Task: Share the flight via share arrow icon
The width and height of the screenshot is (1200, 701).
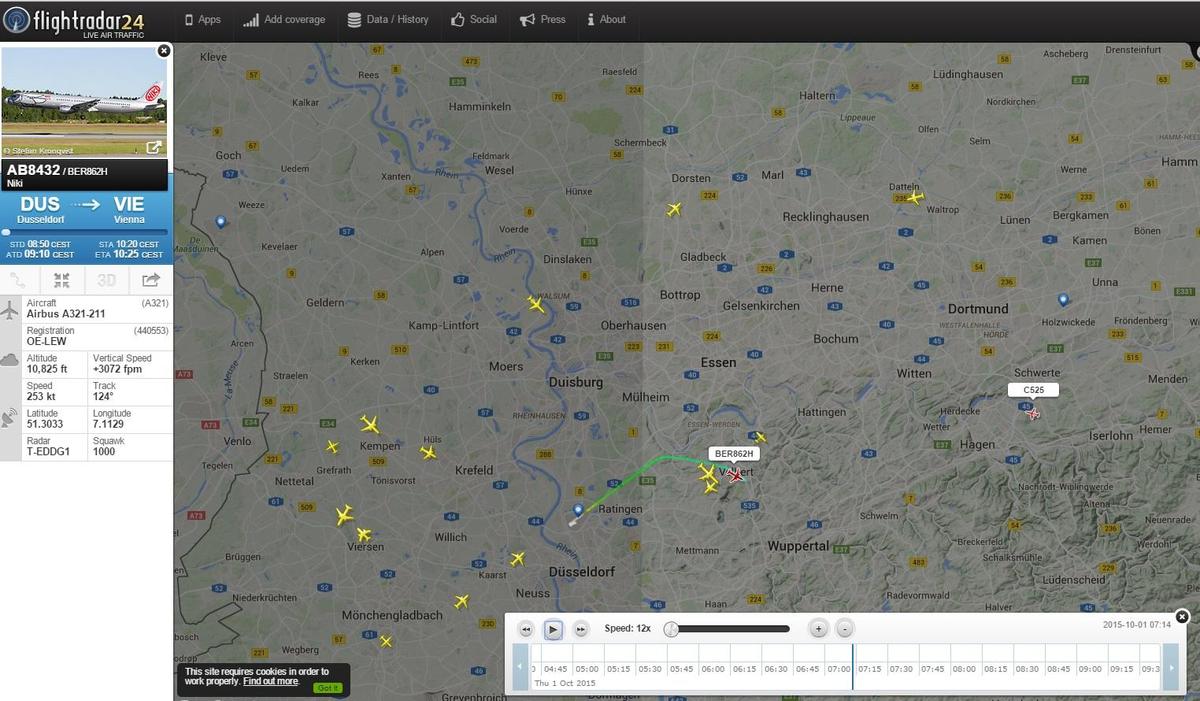Action: click(151, 280)
